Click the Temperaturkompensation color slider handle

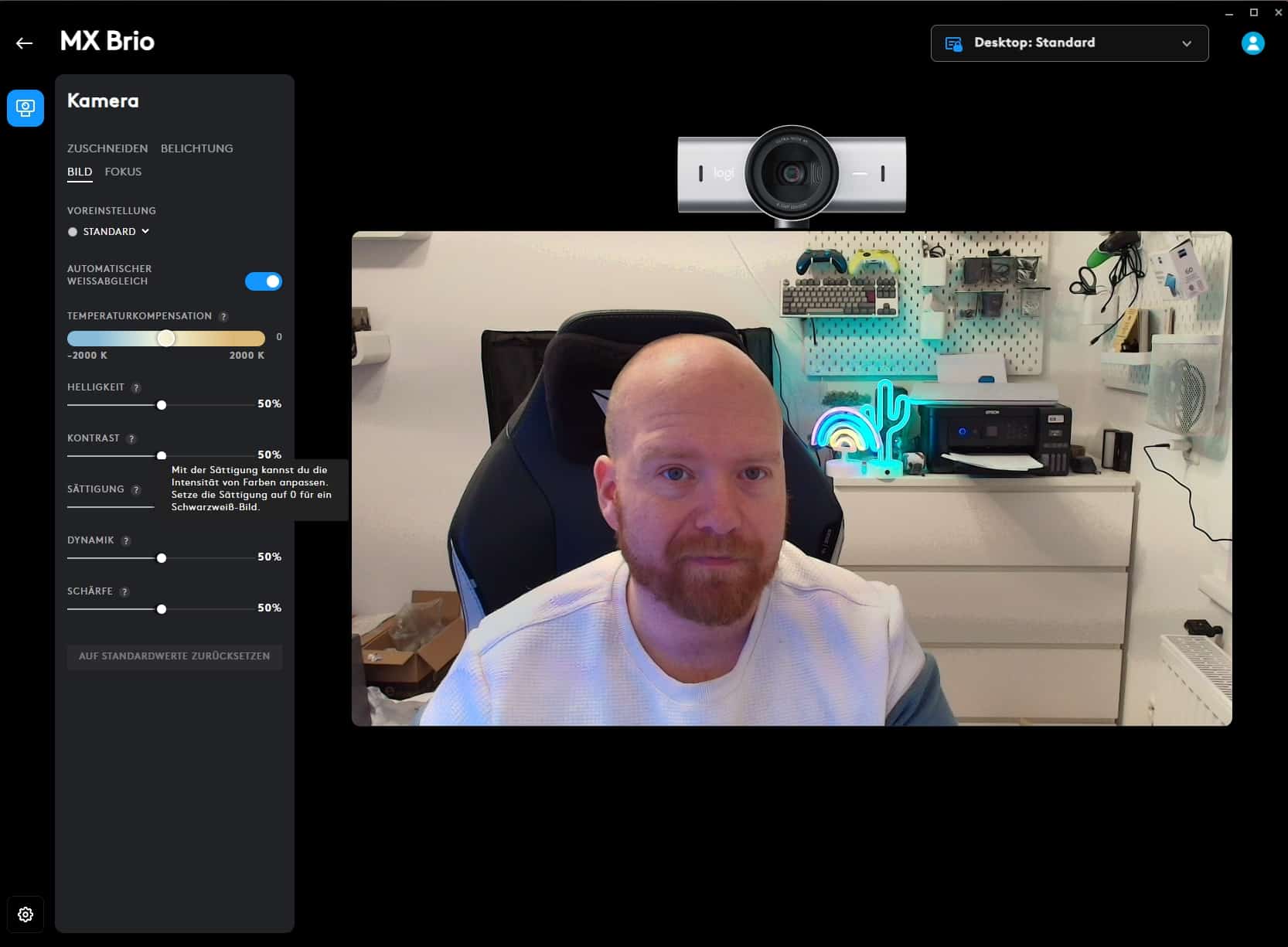(166, 339)
